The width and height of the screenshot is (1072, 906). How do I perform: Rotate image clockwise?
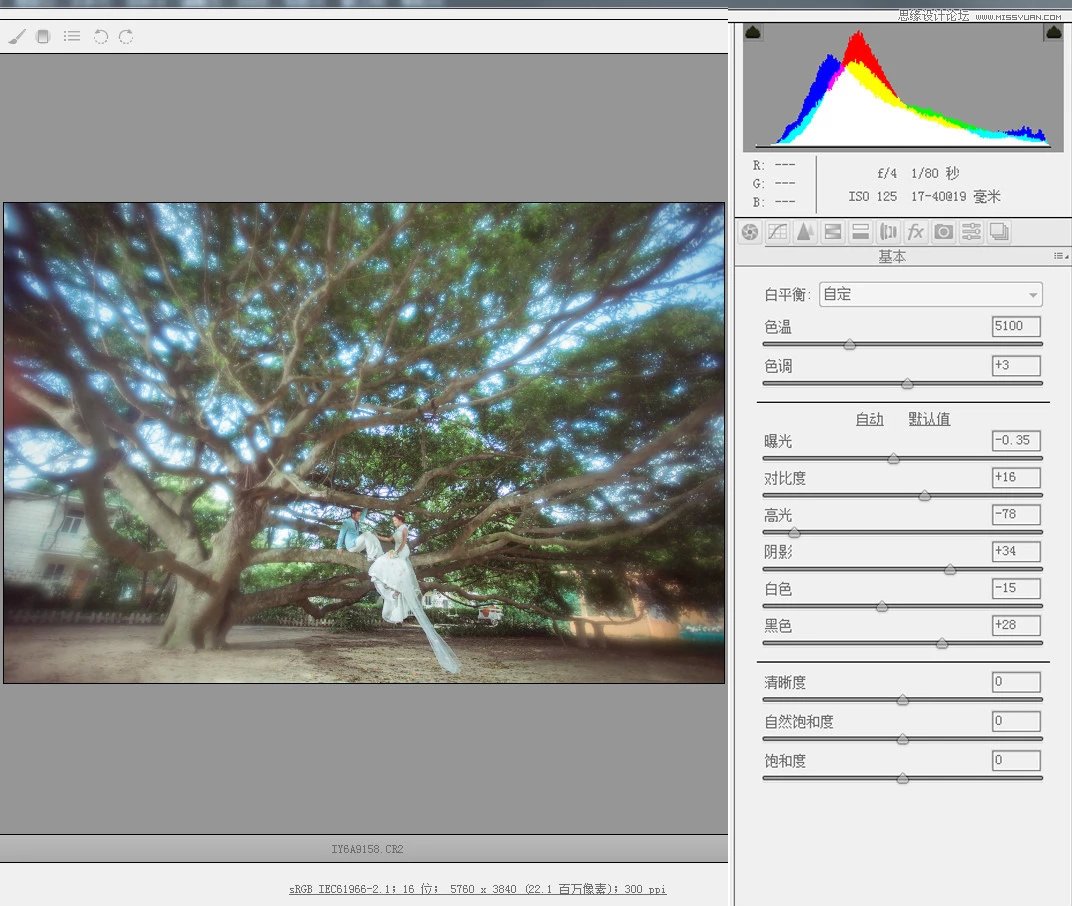[126, 36]
